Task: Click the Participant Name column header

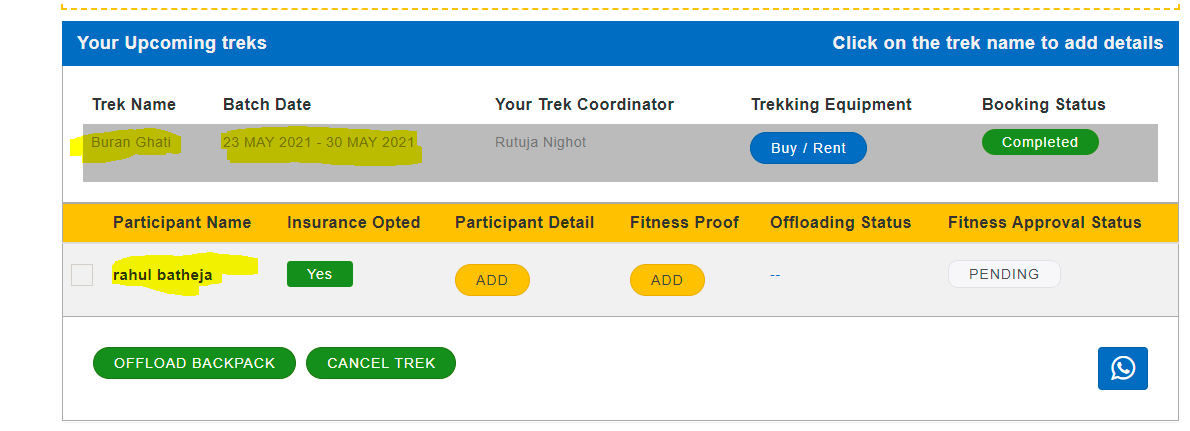Action: point(182,222)
